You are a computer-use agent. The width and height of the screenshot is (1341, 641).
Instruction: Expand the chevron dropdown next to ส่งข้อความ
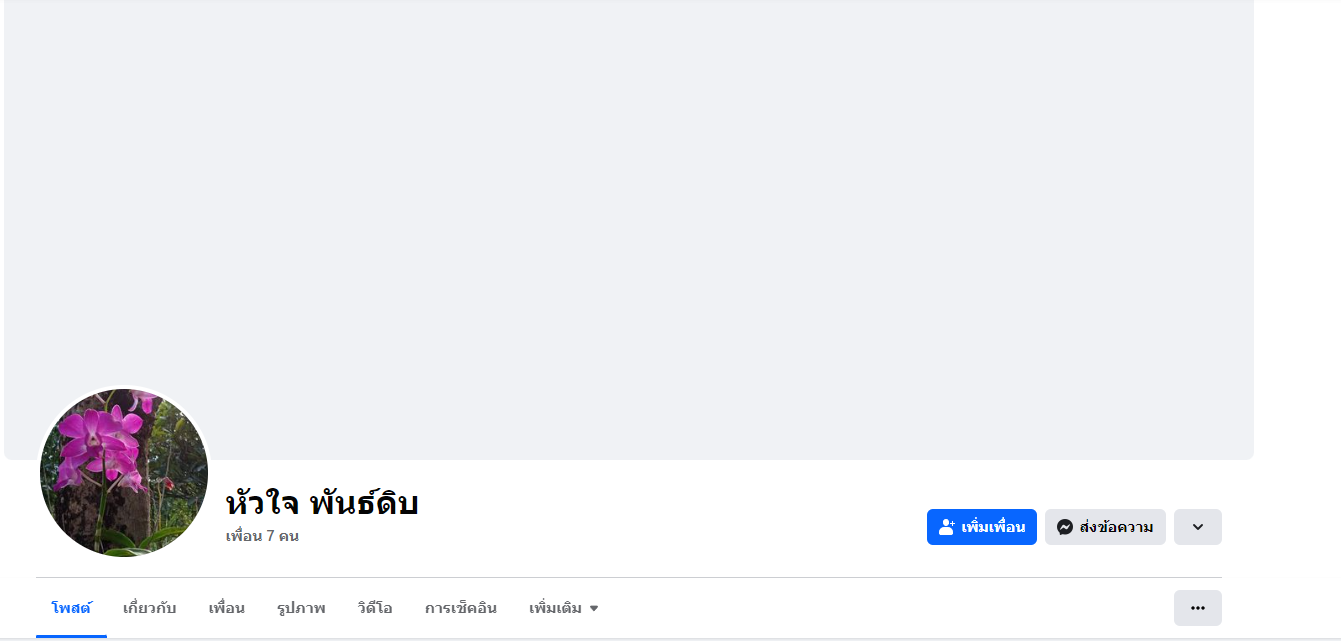(1197, 527)
